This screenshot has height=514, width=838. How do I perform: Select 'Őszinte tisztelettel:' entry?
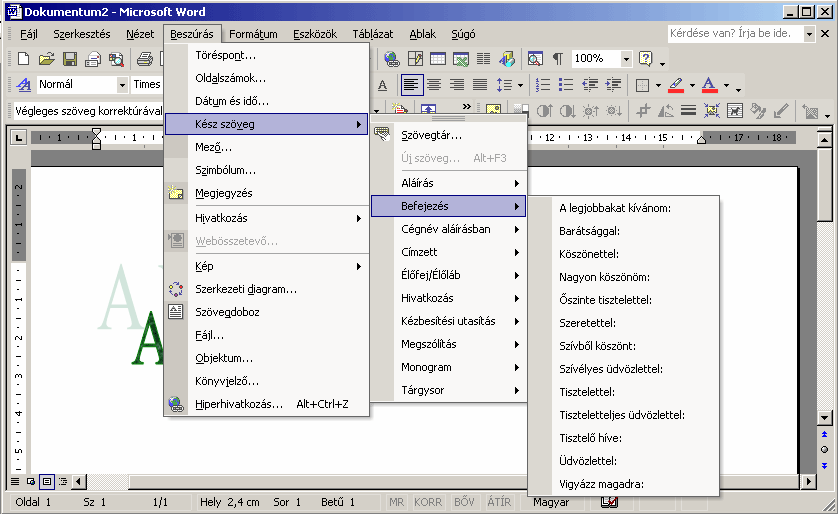pyautogui.click(x=623, y=300)
